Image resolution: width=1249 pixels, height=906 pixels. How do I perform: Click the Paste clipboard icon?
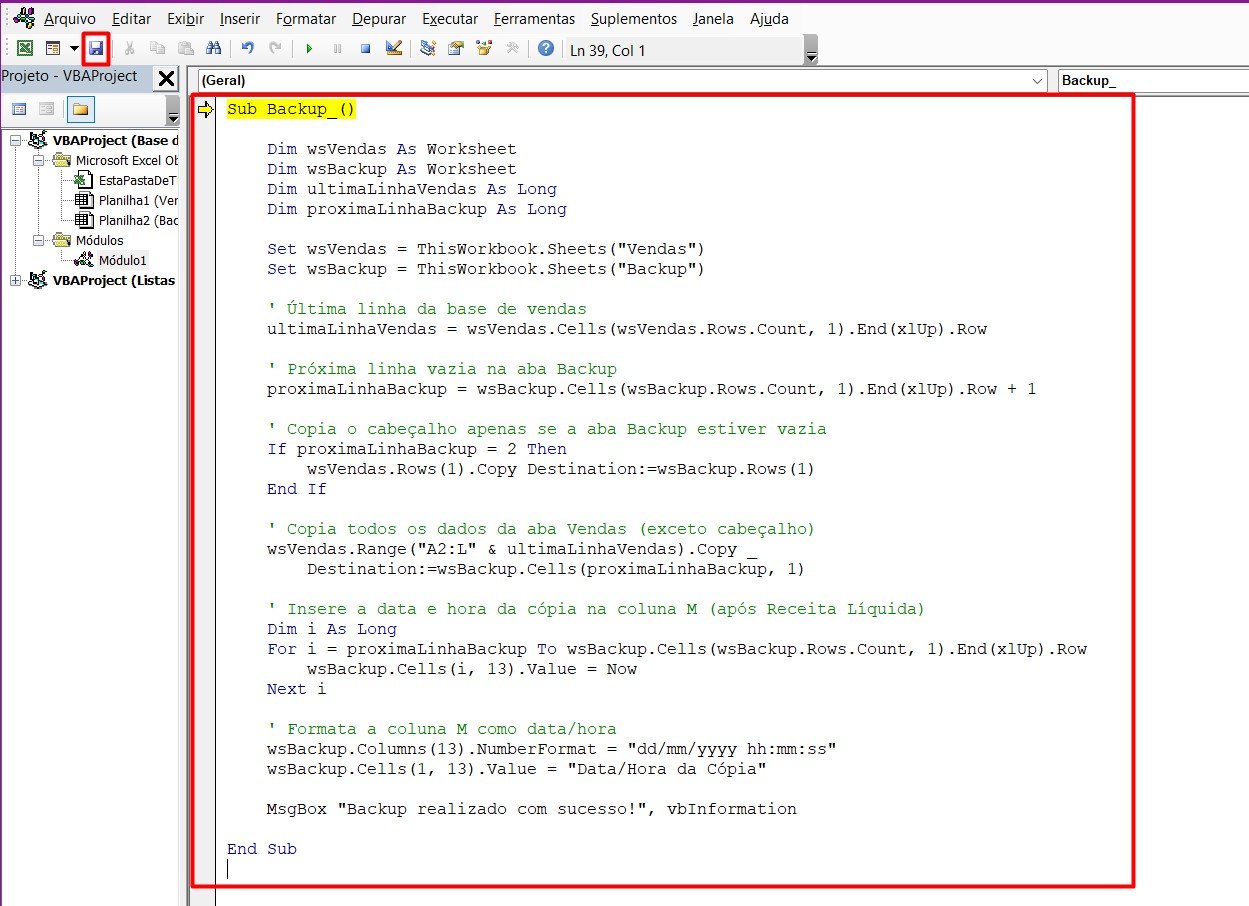click(x=185, y=48)
